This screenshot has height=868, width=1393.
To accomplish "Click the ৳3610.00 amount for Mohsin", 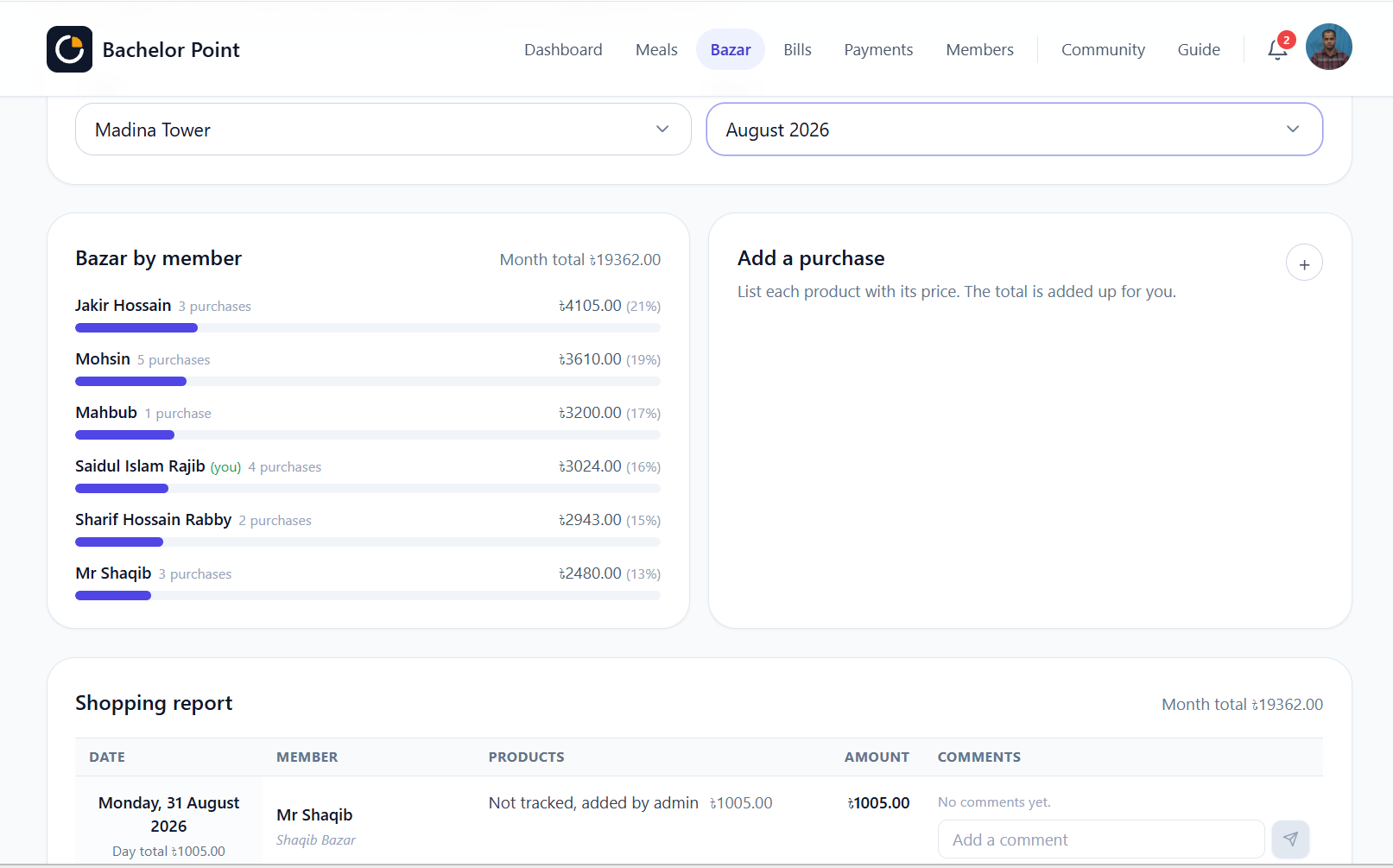I will (590, 359).
